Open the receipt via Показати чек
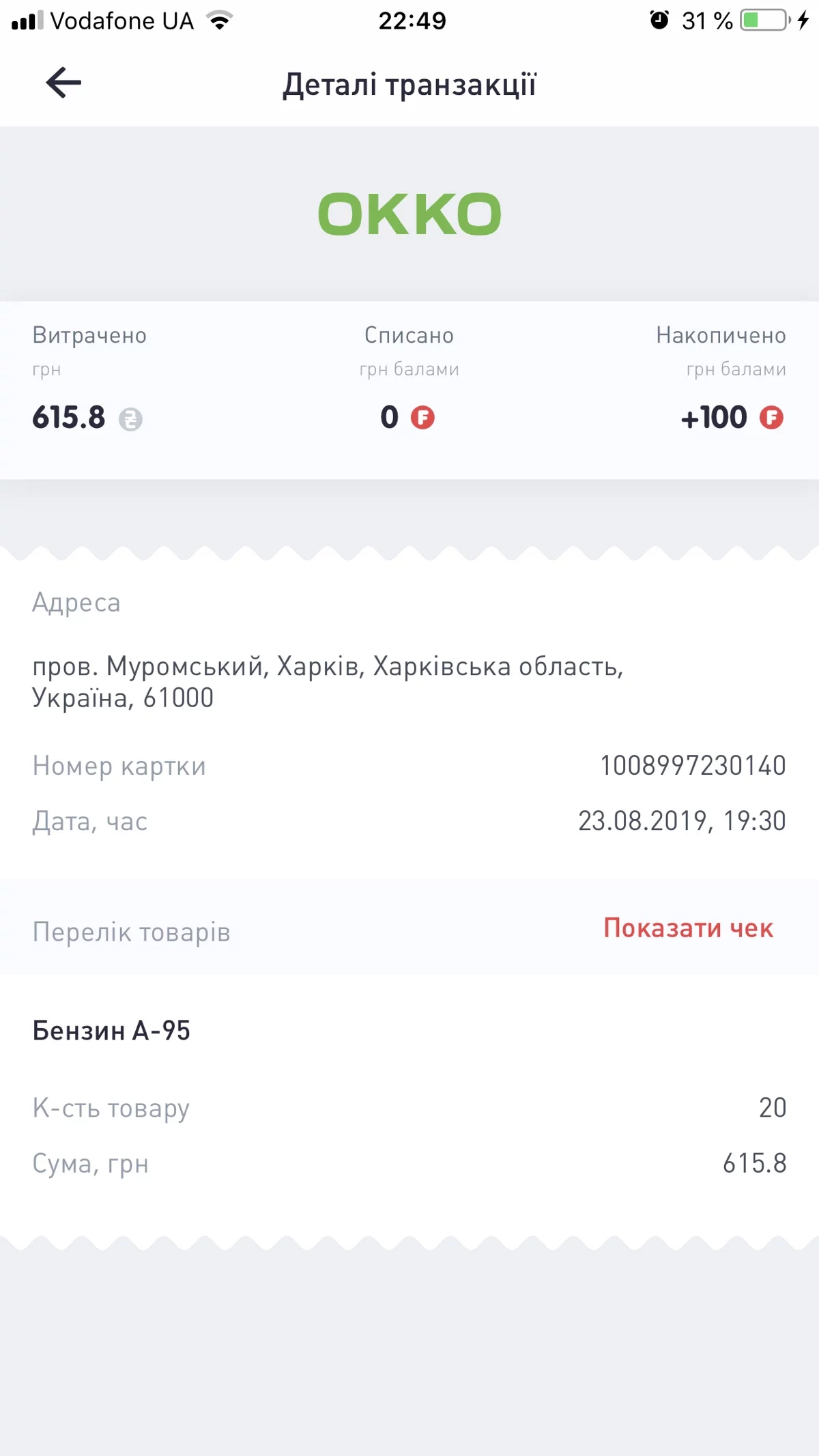The image size is (819, 1456). (x=688, y=928)
